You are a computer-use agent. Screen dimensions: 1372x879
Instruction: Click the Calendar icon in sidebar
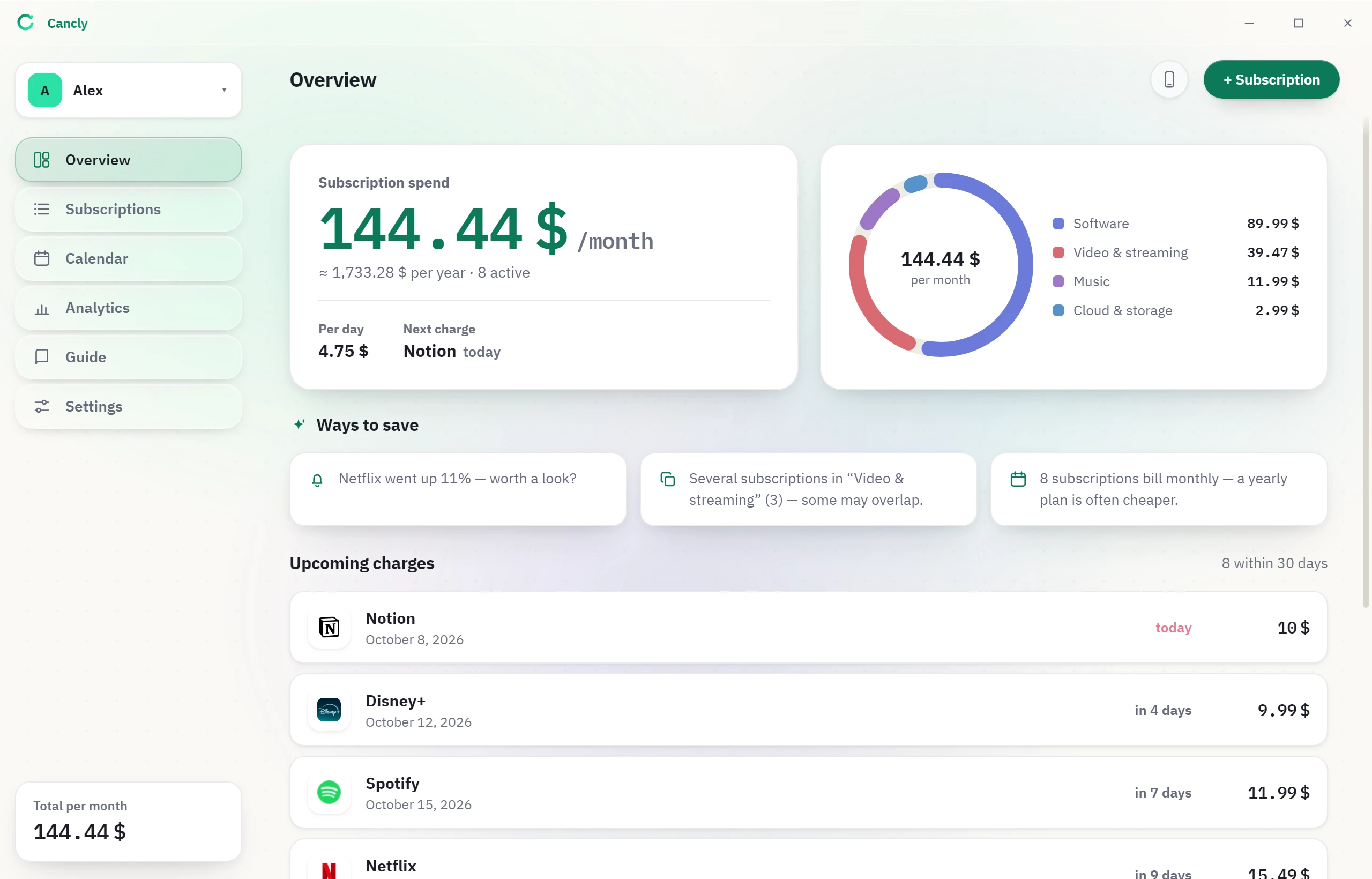[42, 258]
